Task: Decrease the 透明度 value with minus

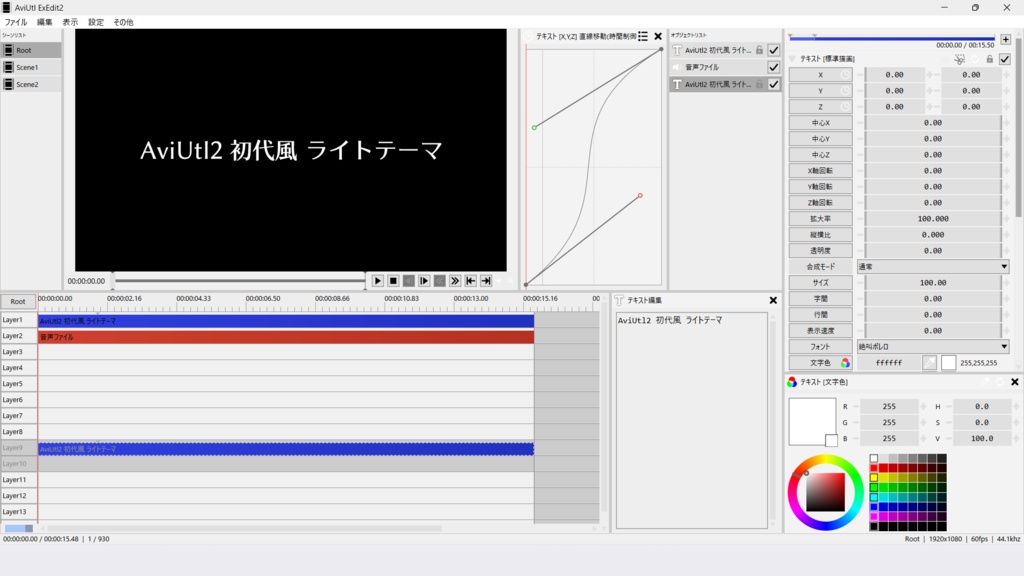Action: [x=859, y=251]
